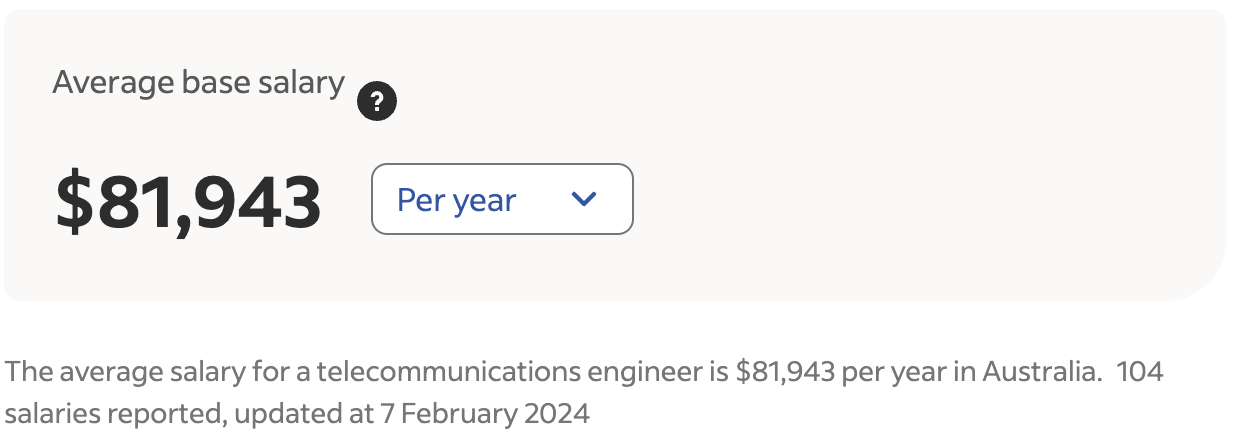
Task: Expand the salary period combo box
Action: click(501, 199)
